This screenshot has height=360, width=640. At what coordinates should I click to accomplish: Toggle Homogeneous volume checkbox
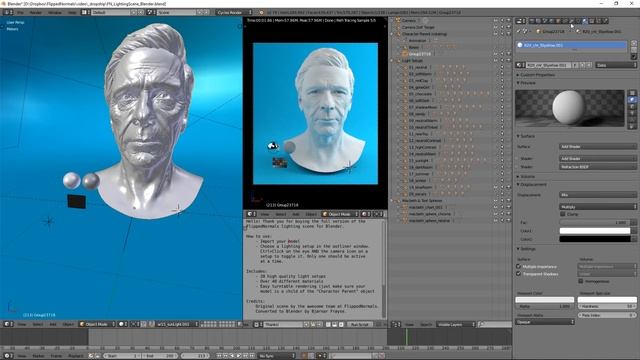pyautogui.click(x=581, y=281)
